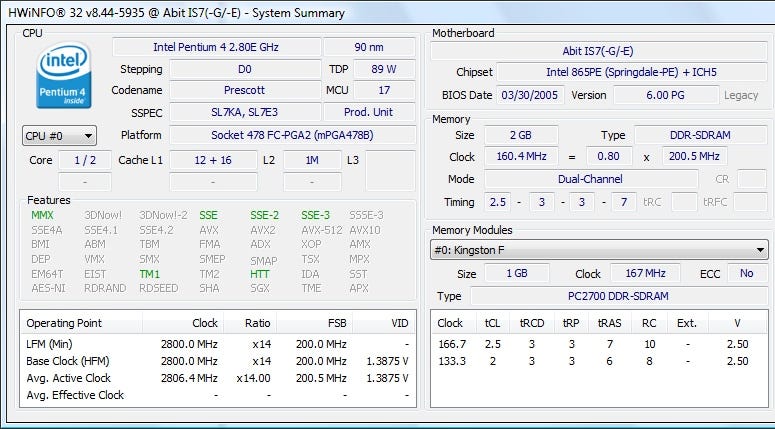Click the HTT feature flag
Screen dimensions: 775x429
click(x=260, y=274)
